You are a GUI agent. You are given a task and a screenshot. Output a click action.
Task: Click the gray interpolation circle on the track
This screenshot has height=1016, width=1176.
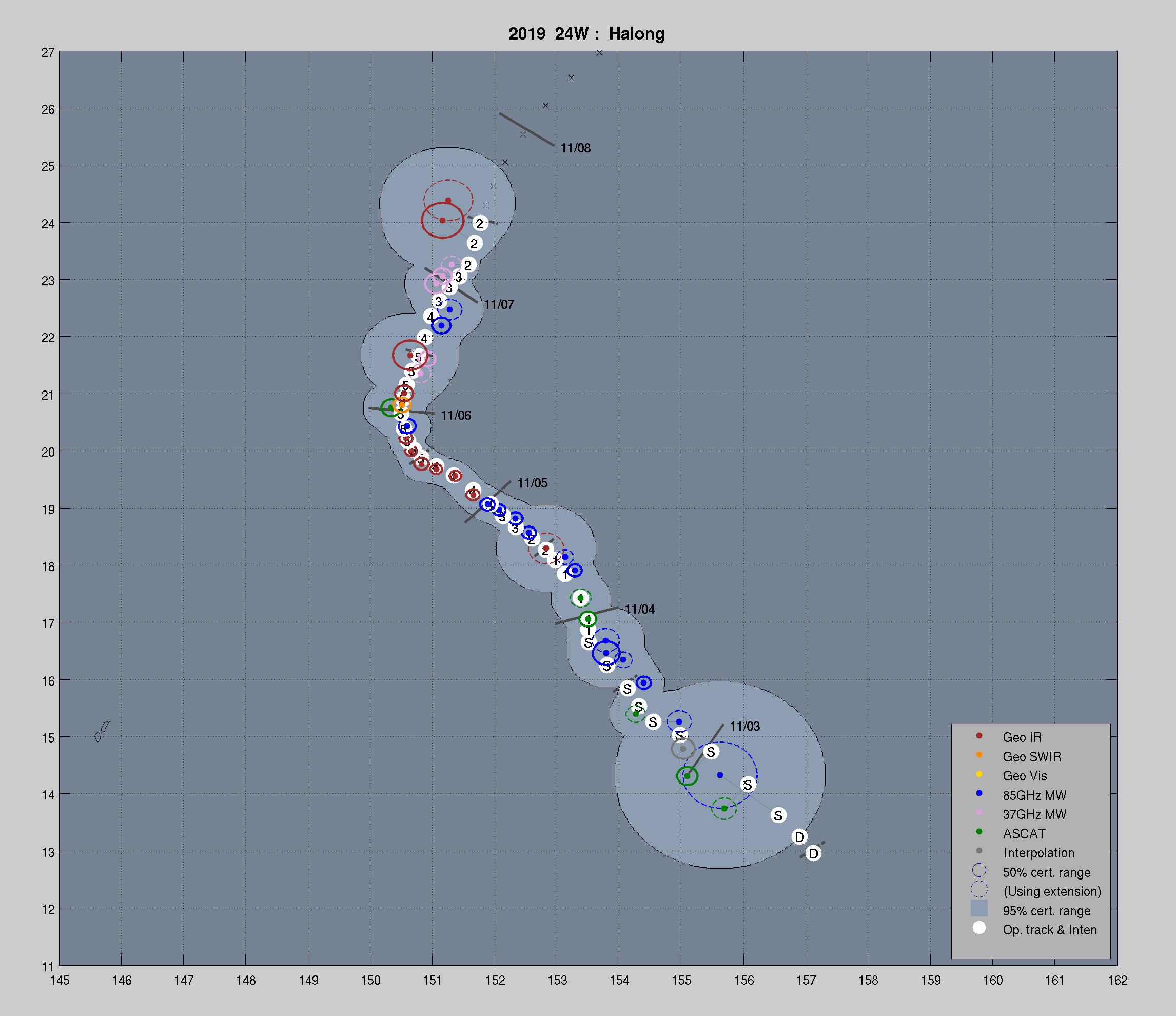683,749
